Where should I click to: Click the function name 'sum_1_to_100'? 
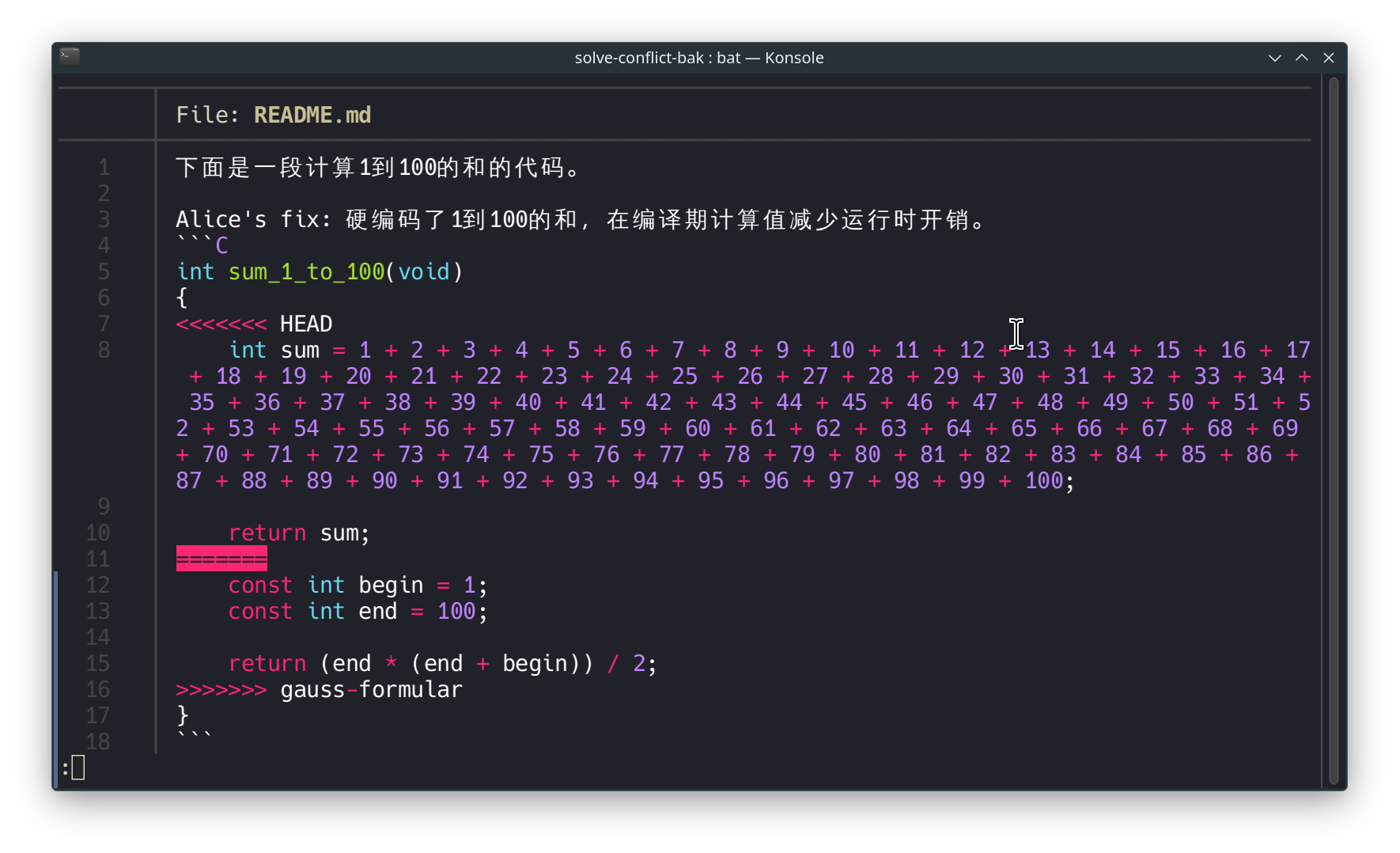[x=305, y=271]
